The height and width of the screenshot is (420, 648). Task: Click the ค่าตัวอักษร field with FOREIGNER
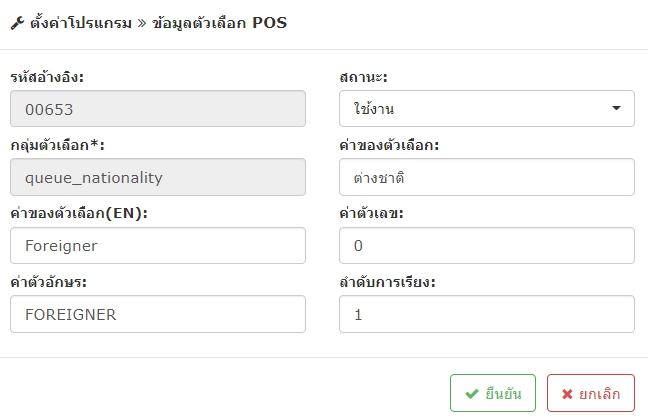click(x=158, y=314)
